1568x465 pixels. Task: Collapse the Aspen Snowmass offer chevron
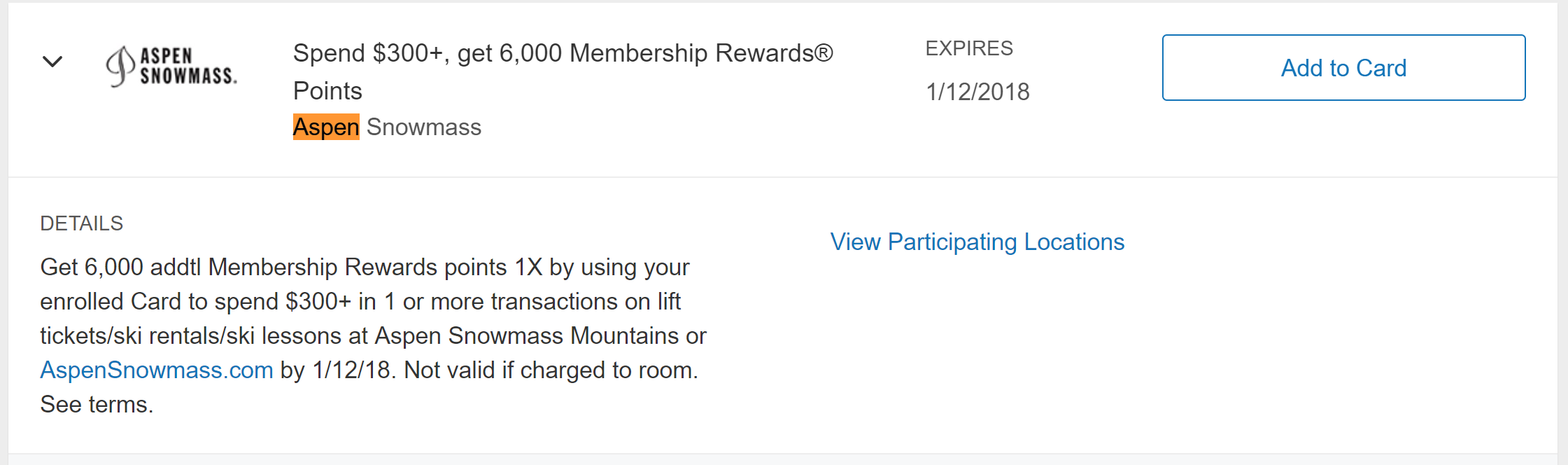click(x=52, y=62)
